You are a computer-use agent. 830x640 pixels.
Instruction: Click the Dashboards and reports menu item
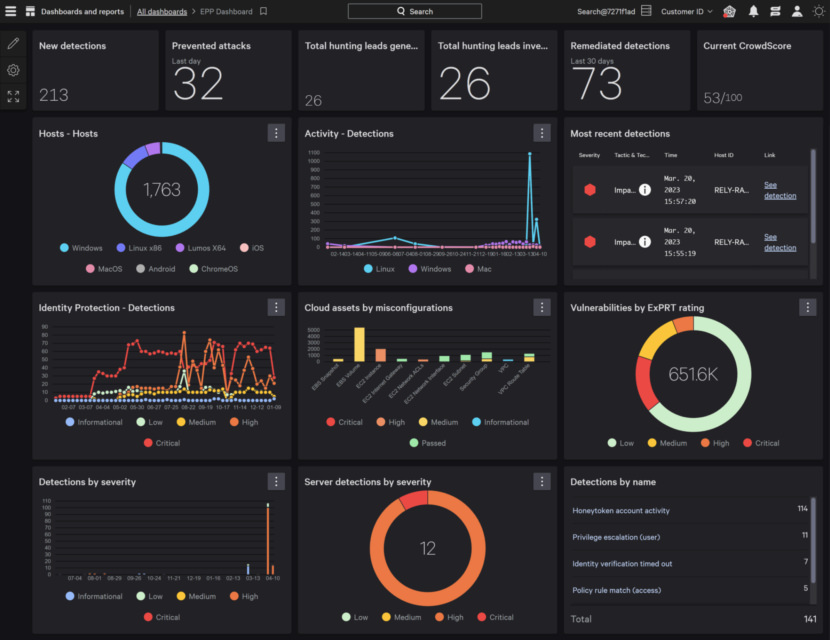83,11
